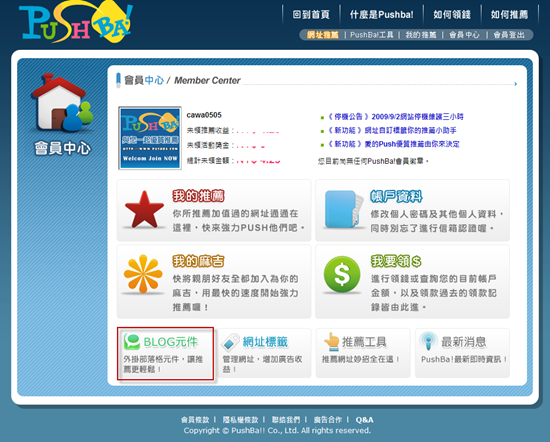Viewport: 550px width, 442px height.
Task: Go to 回到首頁 in top navigation
Action: point(311,14)
